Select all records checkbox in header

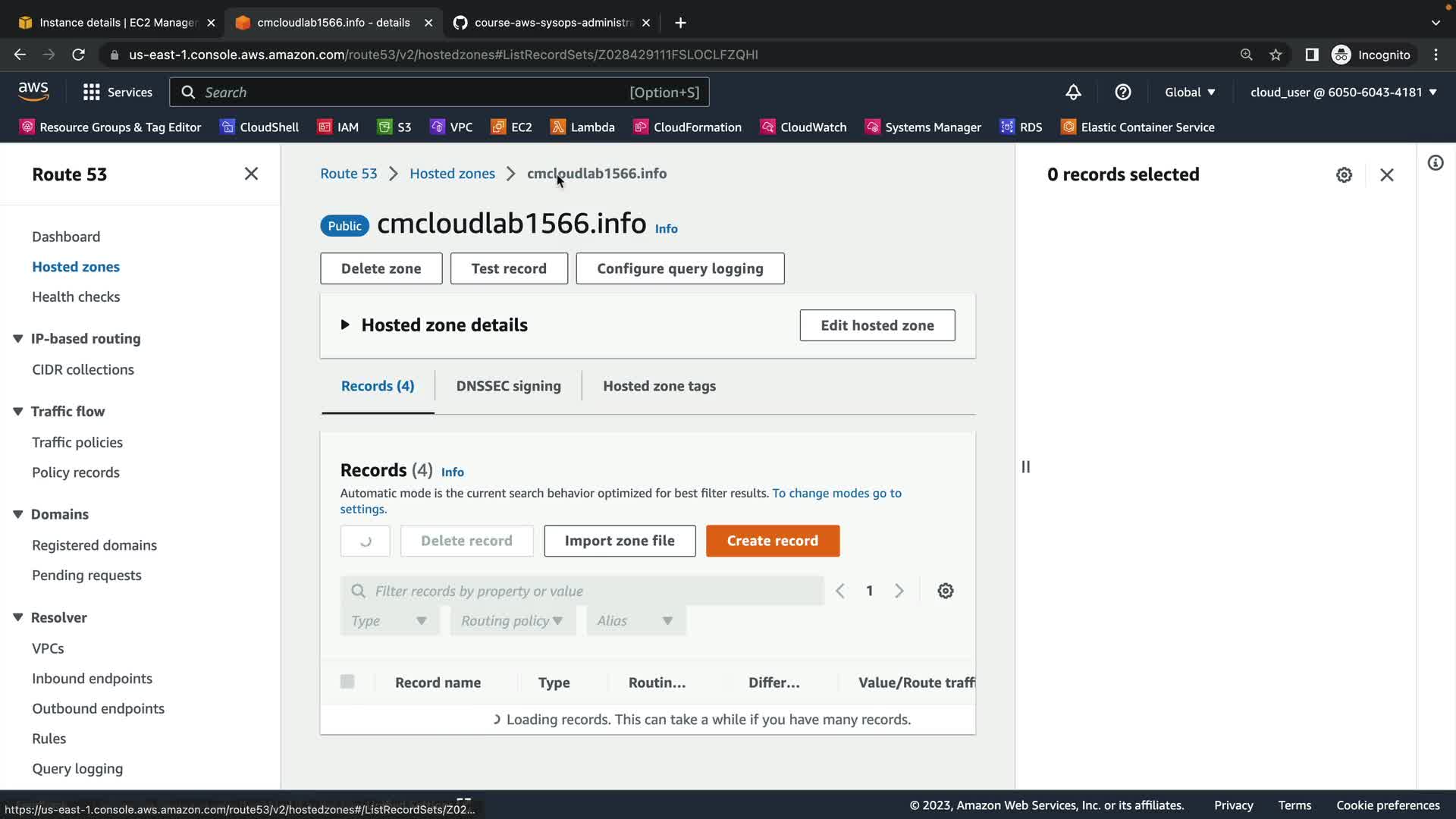pos(347,682)
